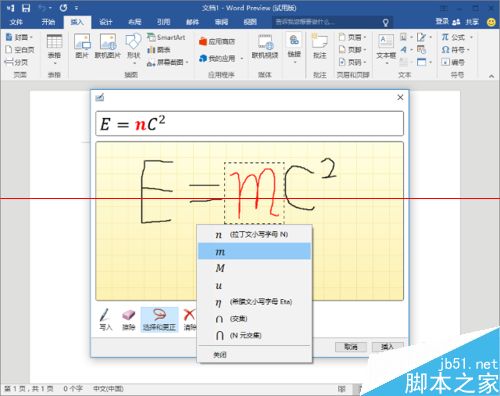Viewport: 500px width, 396px height.
Task: Open the Footer (页脚) dropdown
Action: click(x=352, y=50)
